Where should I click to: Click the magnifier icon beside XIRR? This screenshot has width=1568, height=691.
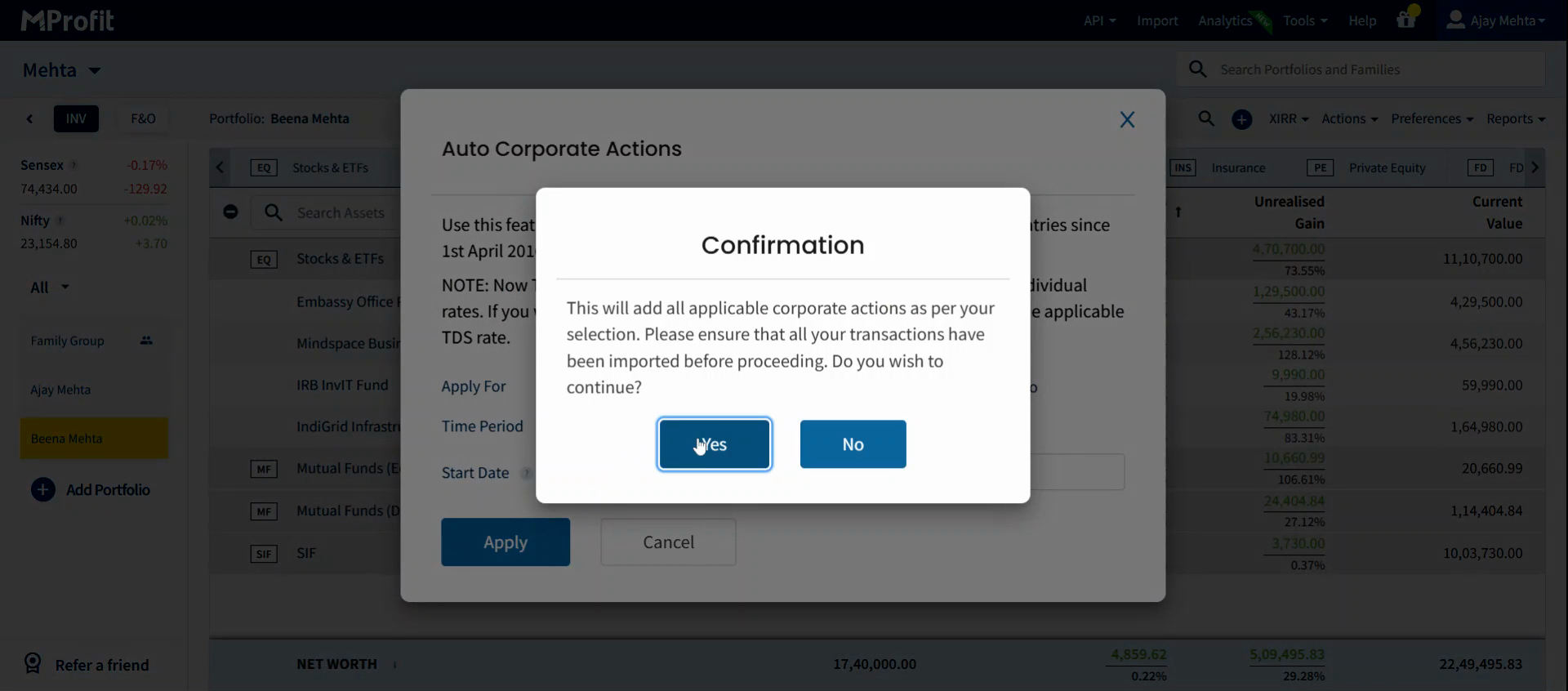click(1206, 118)
